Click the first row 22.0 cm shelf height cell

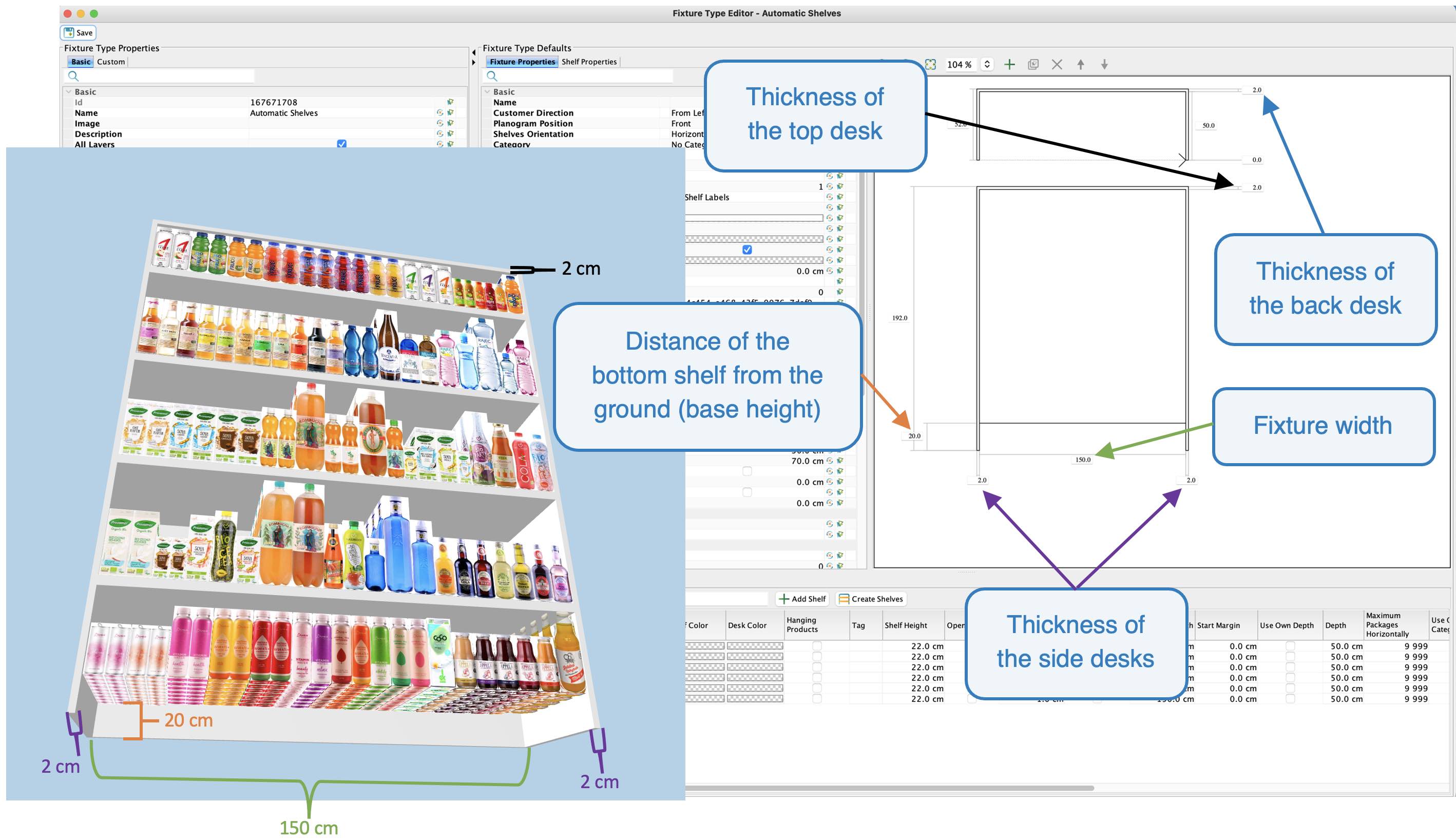(913, 646)
